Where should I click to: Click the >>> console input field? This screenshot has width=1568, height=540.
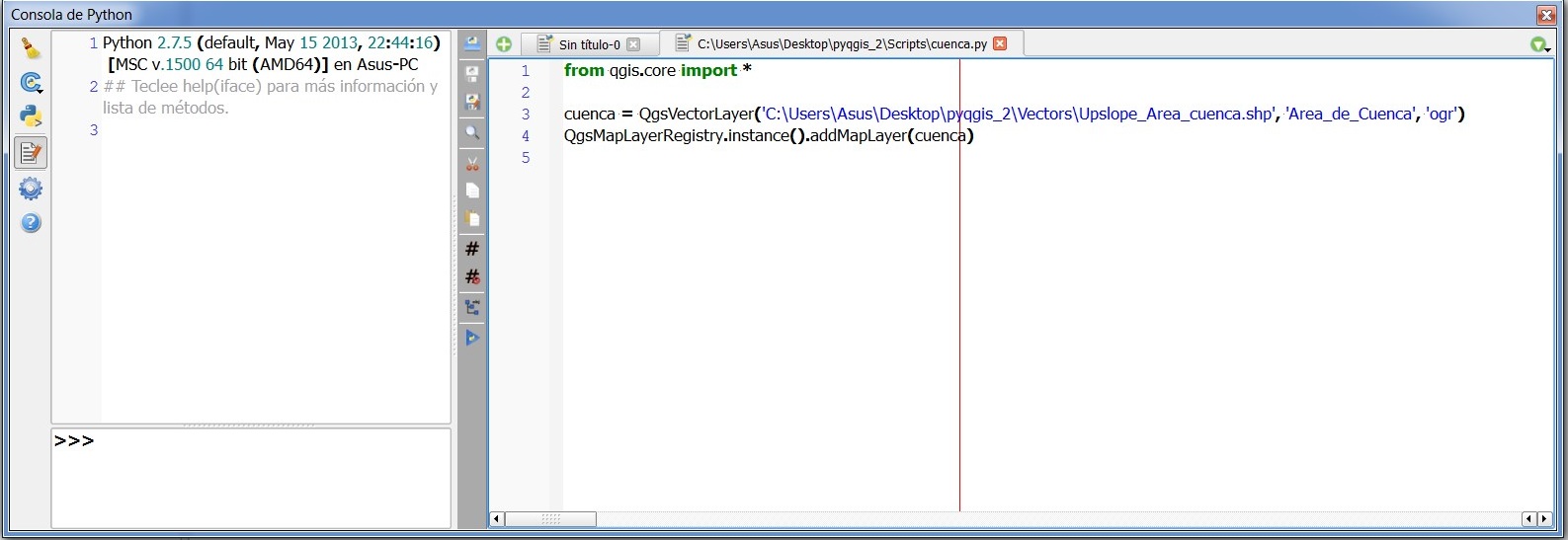pyautogui.click(x=251, y=478)
